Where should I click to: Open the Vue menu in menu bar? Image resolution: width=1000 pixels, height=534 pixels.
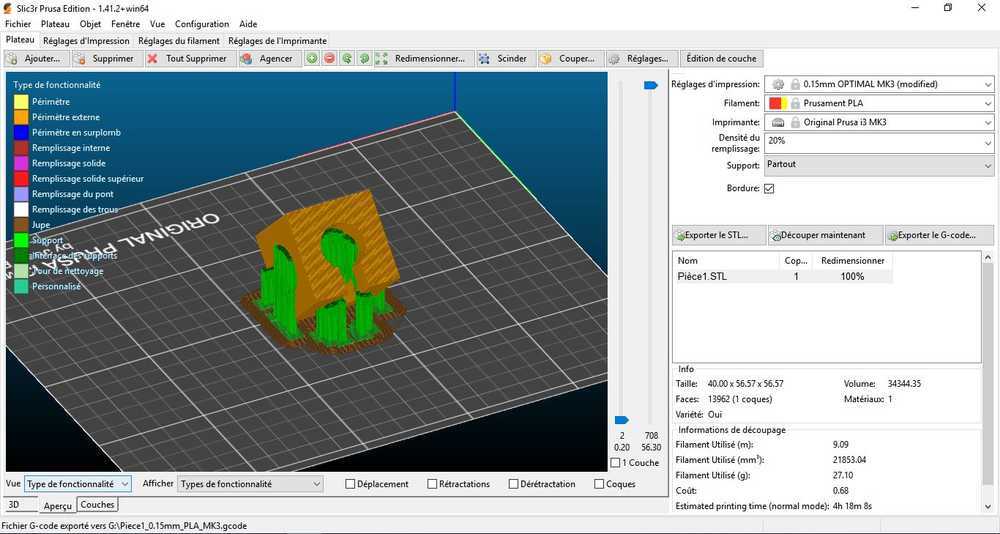[157, 24]
